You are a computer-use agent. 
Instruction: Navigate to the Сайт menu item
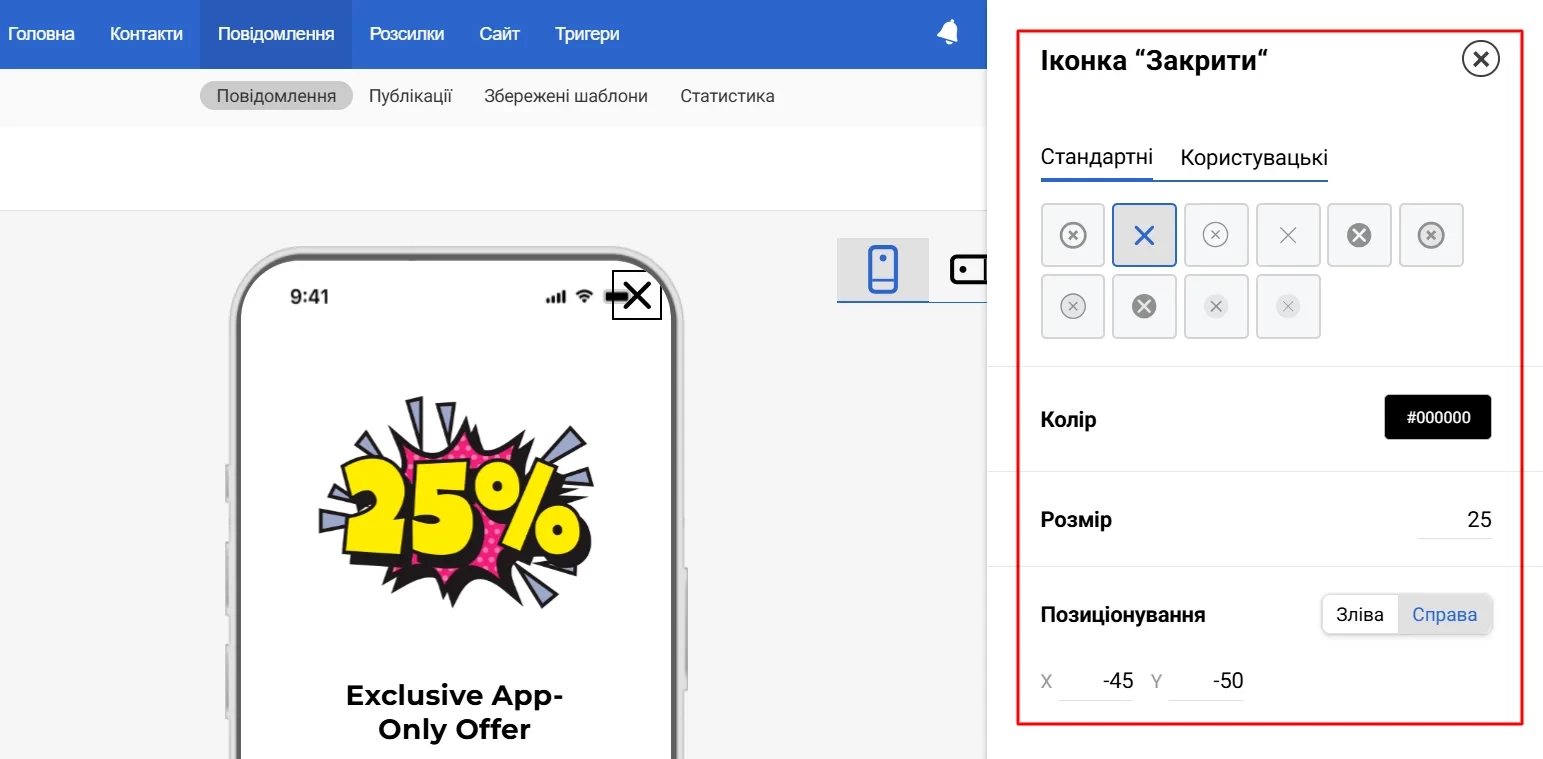(499, 34)
